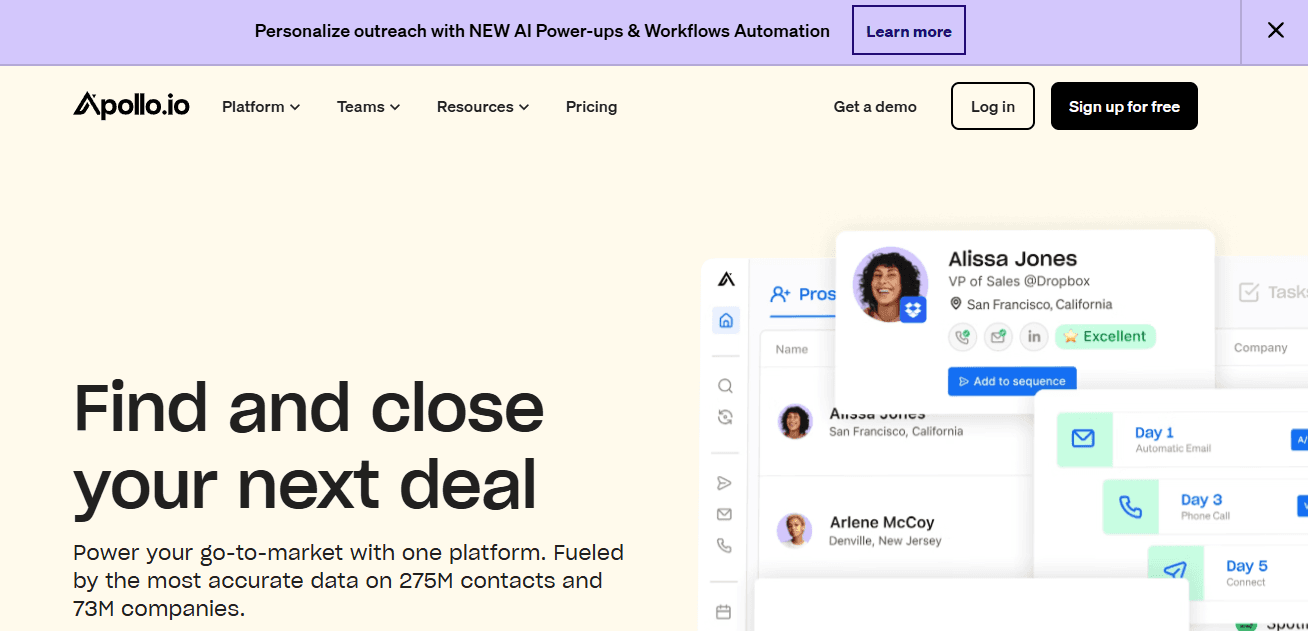
Task: Open the Home view in Apollo's sidebar
Action: click(725, 320)
